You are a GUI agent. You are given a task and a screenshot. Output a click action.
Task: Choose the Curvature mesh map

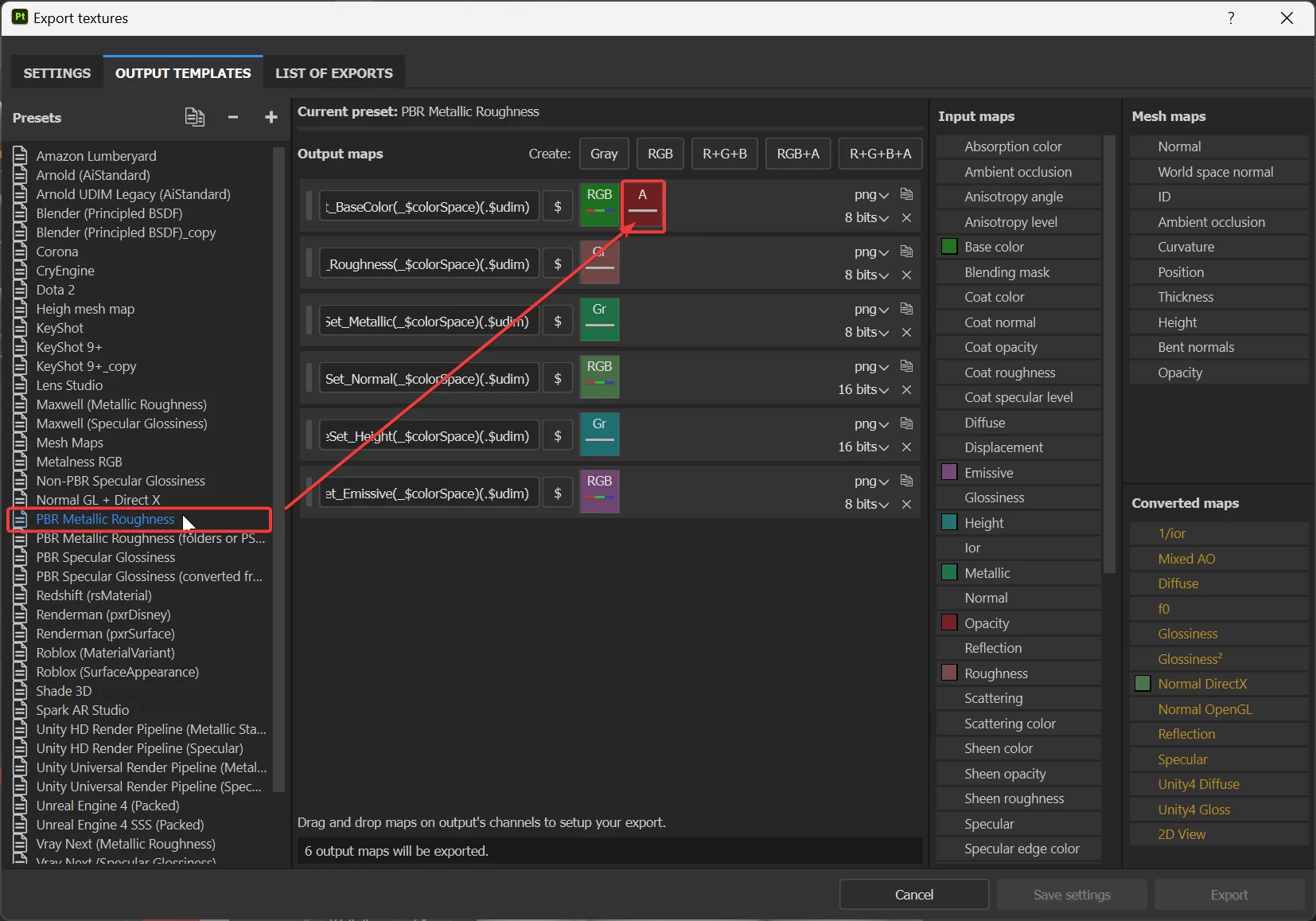click(x=1219, y=247)
